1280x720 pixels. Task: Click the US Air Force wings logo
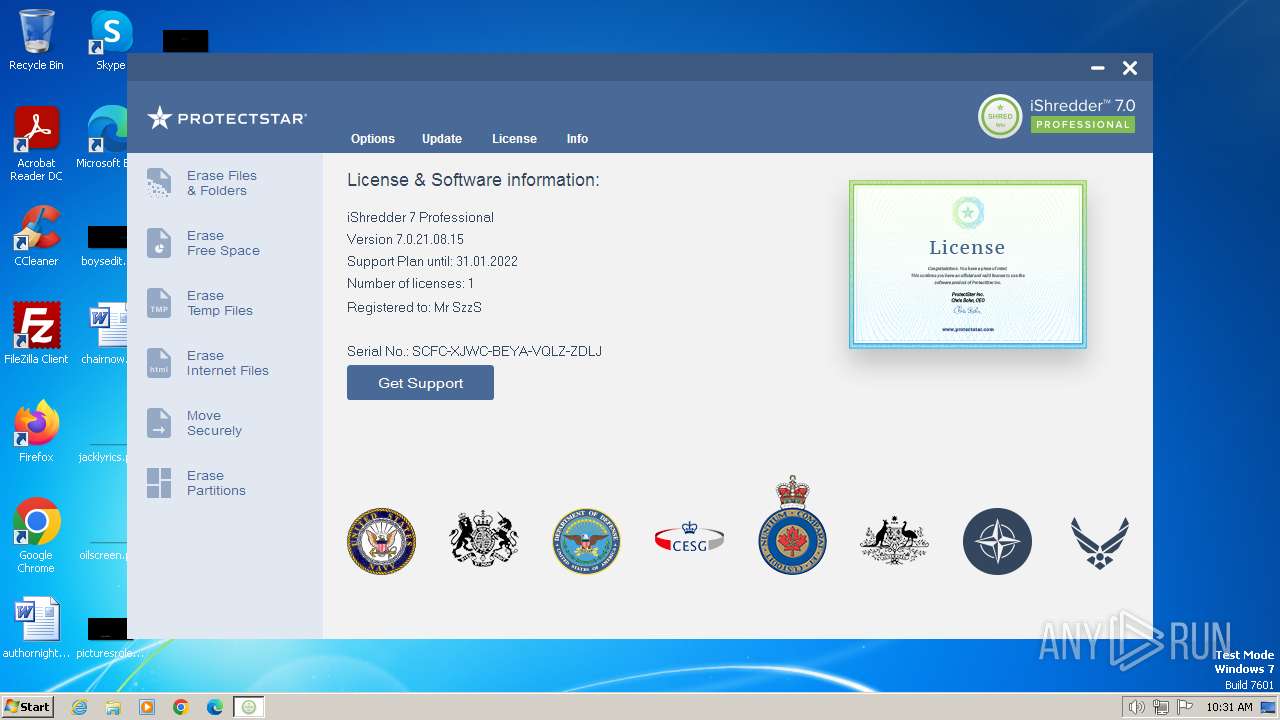tap(1100, 542)
